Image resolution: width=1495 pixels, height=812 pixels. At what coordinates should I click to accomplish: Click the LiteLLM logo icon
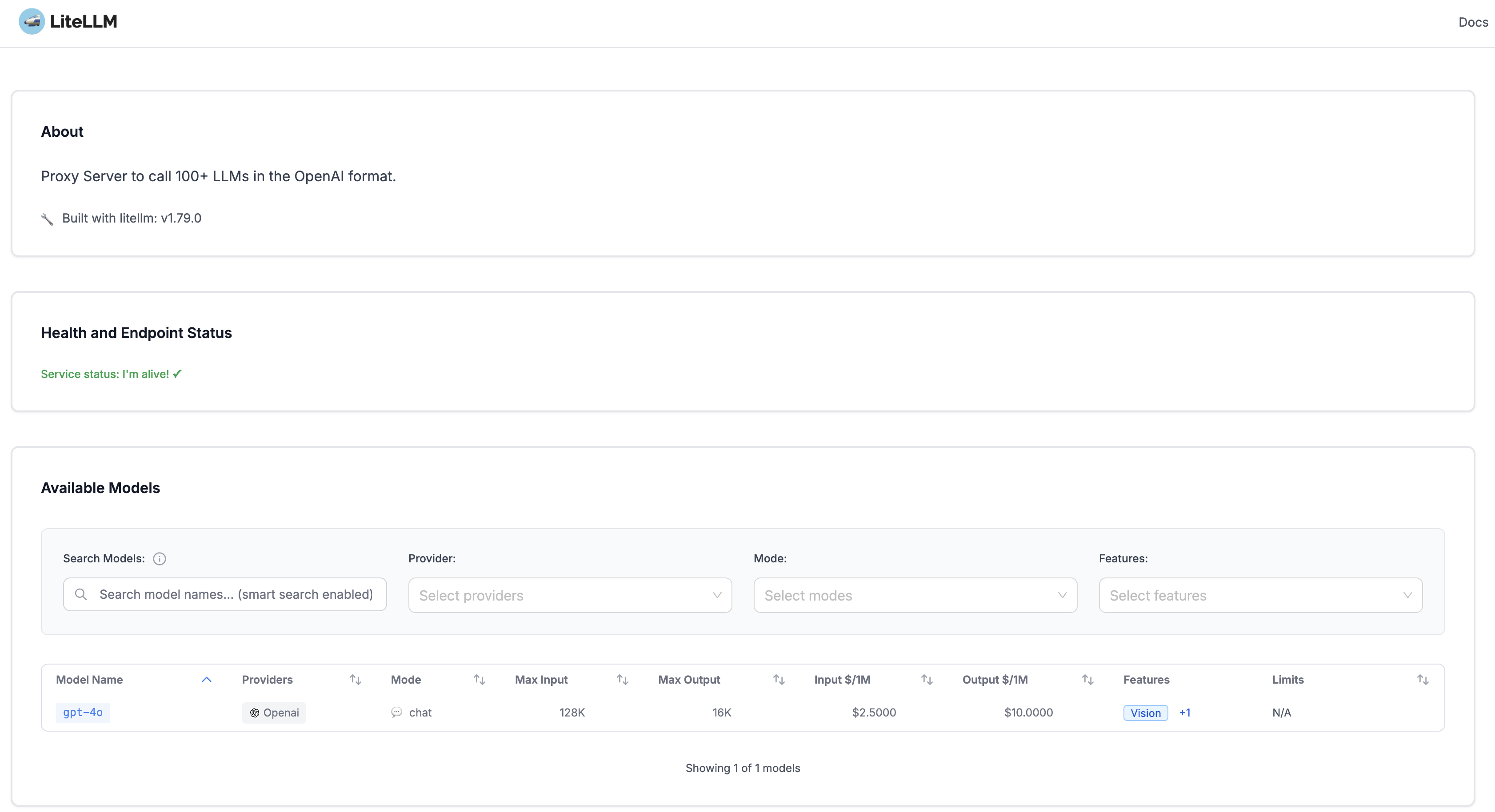click(32, 21)
